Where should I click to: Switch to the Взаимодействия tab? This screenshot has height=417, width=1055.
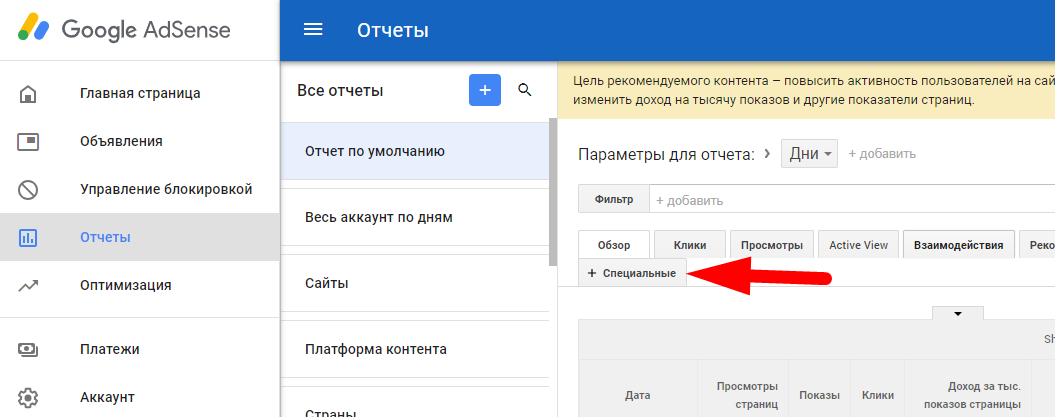pyautogui.click(x=959, y=245)
